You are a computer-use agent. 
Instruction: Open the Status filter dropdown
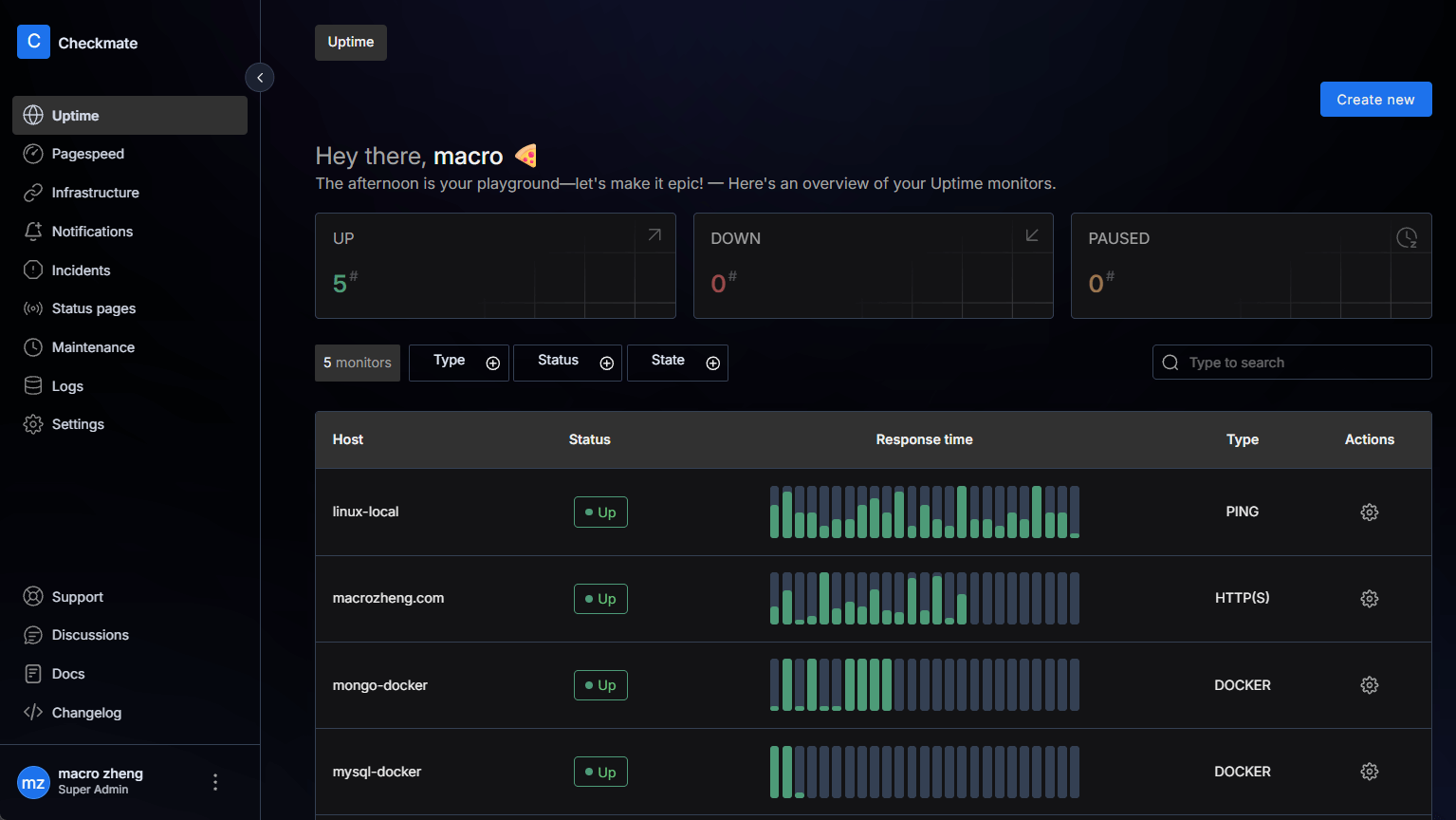pyautogui.click(x=567, y=363)
